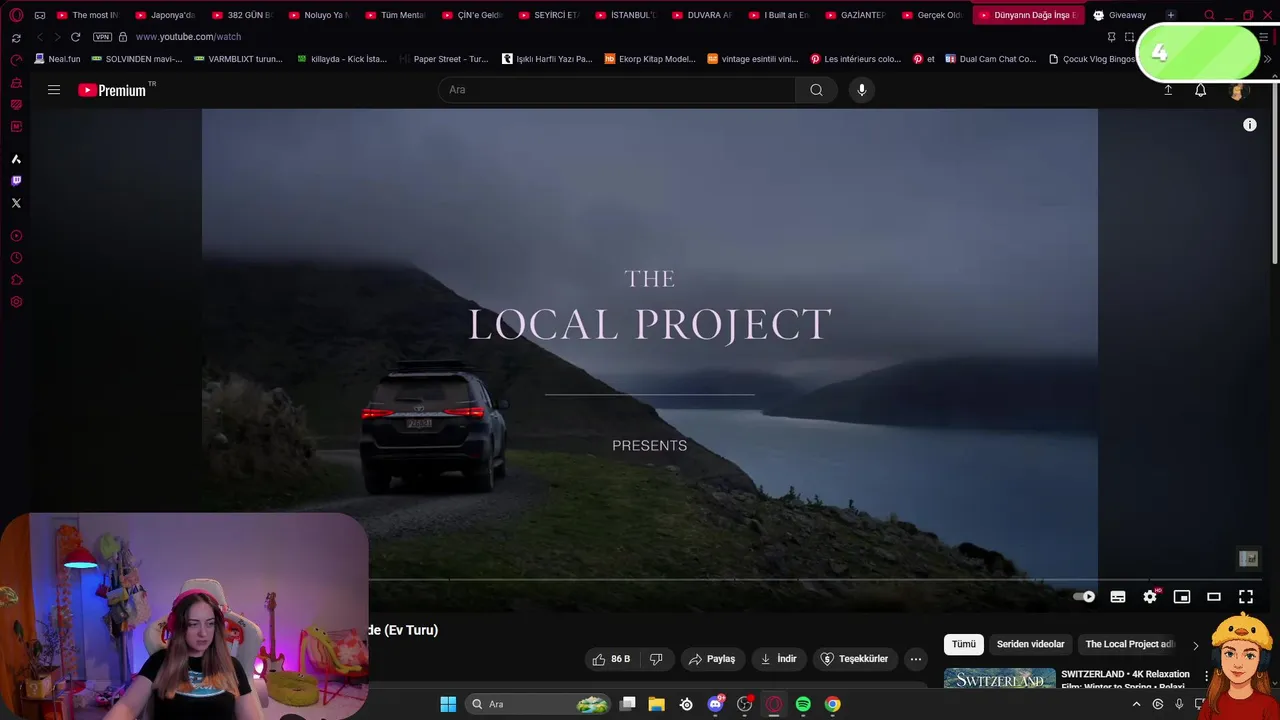Open the upload/create video icon
Viewport: 1280px width, 720px height.
[1168, 90]
